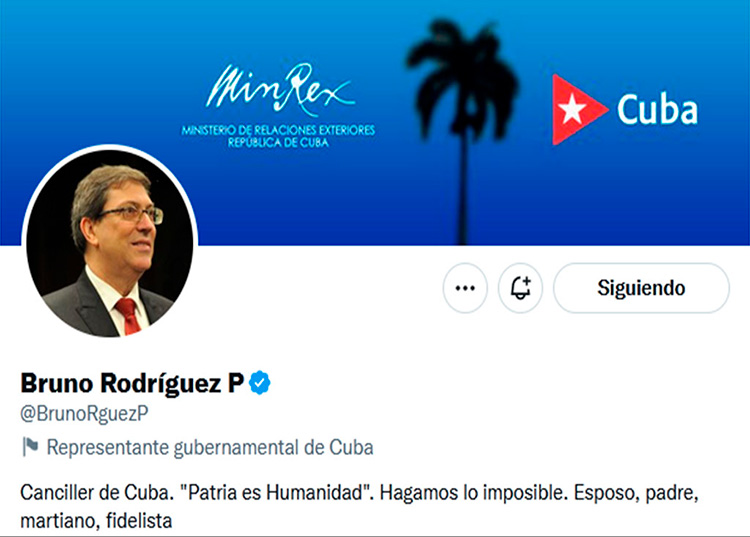
Task: Open the blue header banner image
Action: [375, 122]
